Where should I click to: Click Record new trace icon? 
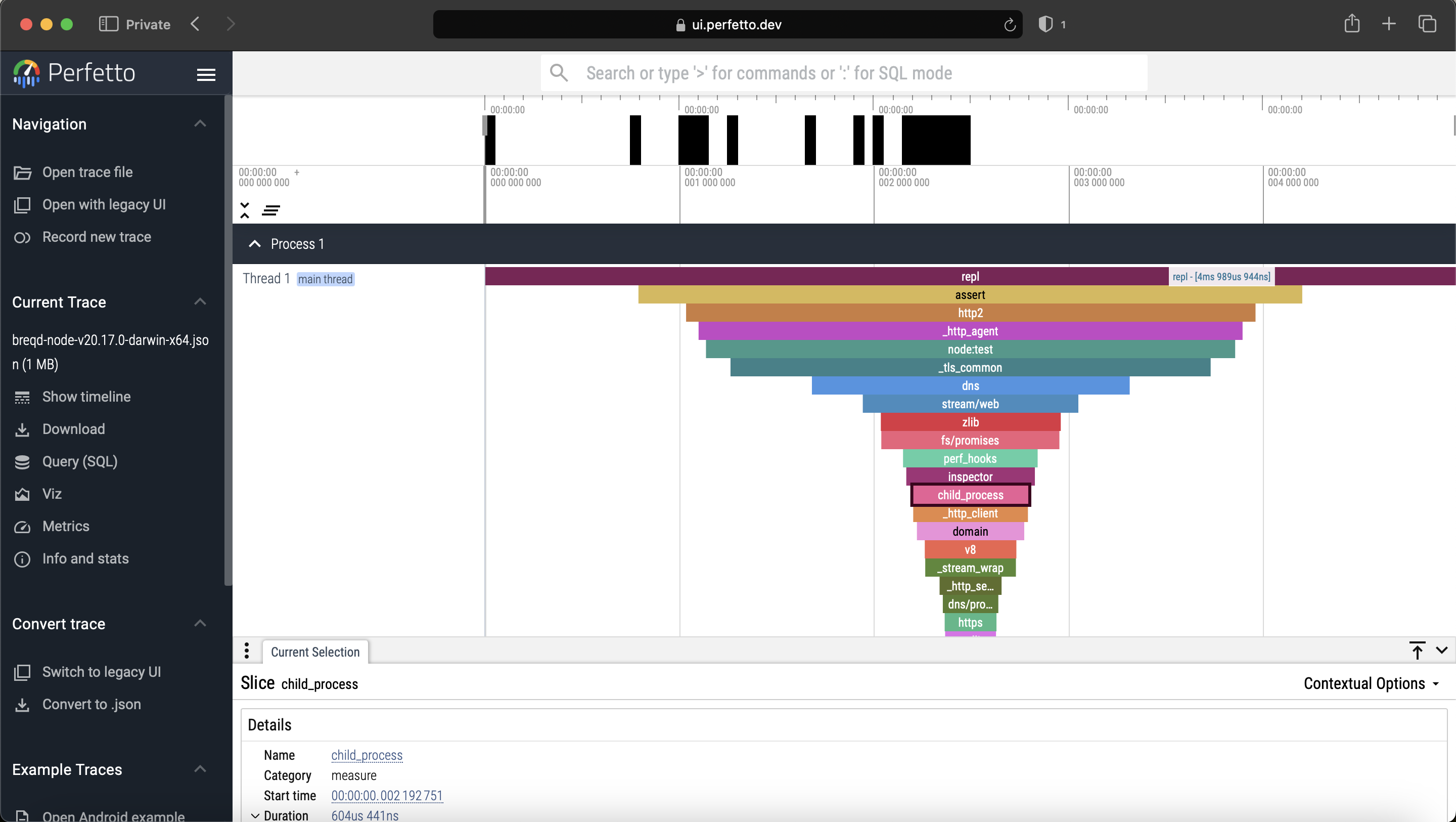click(22, 238)
